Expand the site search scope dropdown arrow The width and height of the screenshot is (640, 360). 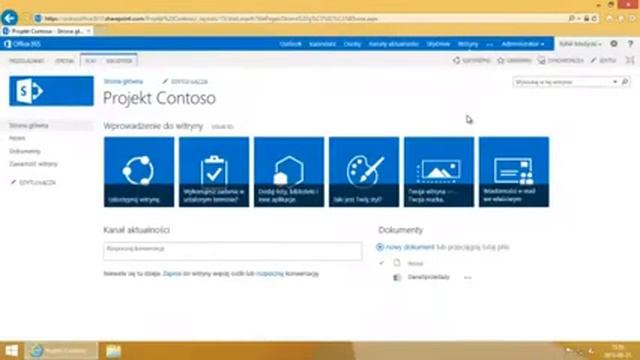click(x=615, y=82)
